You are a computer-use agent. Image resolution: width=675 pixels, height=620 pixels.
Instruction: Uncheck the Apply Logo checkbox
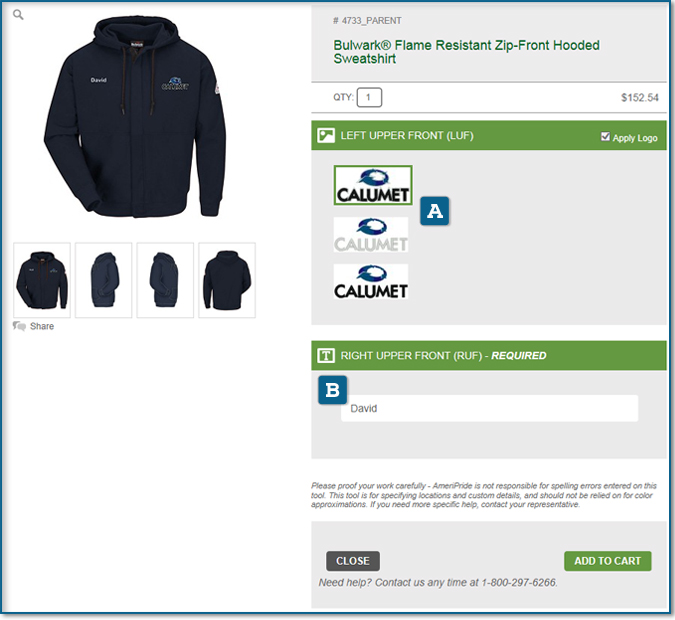pyautogui.click(x=605, y=136)
